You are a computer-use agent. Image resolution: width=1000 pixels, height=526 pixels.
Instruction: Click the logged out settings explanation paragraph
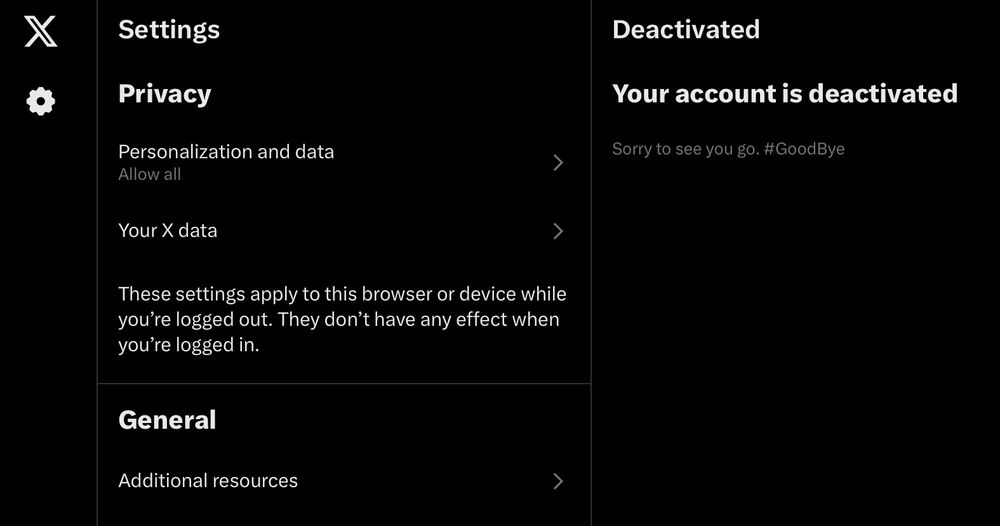342,319
